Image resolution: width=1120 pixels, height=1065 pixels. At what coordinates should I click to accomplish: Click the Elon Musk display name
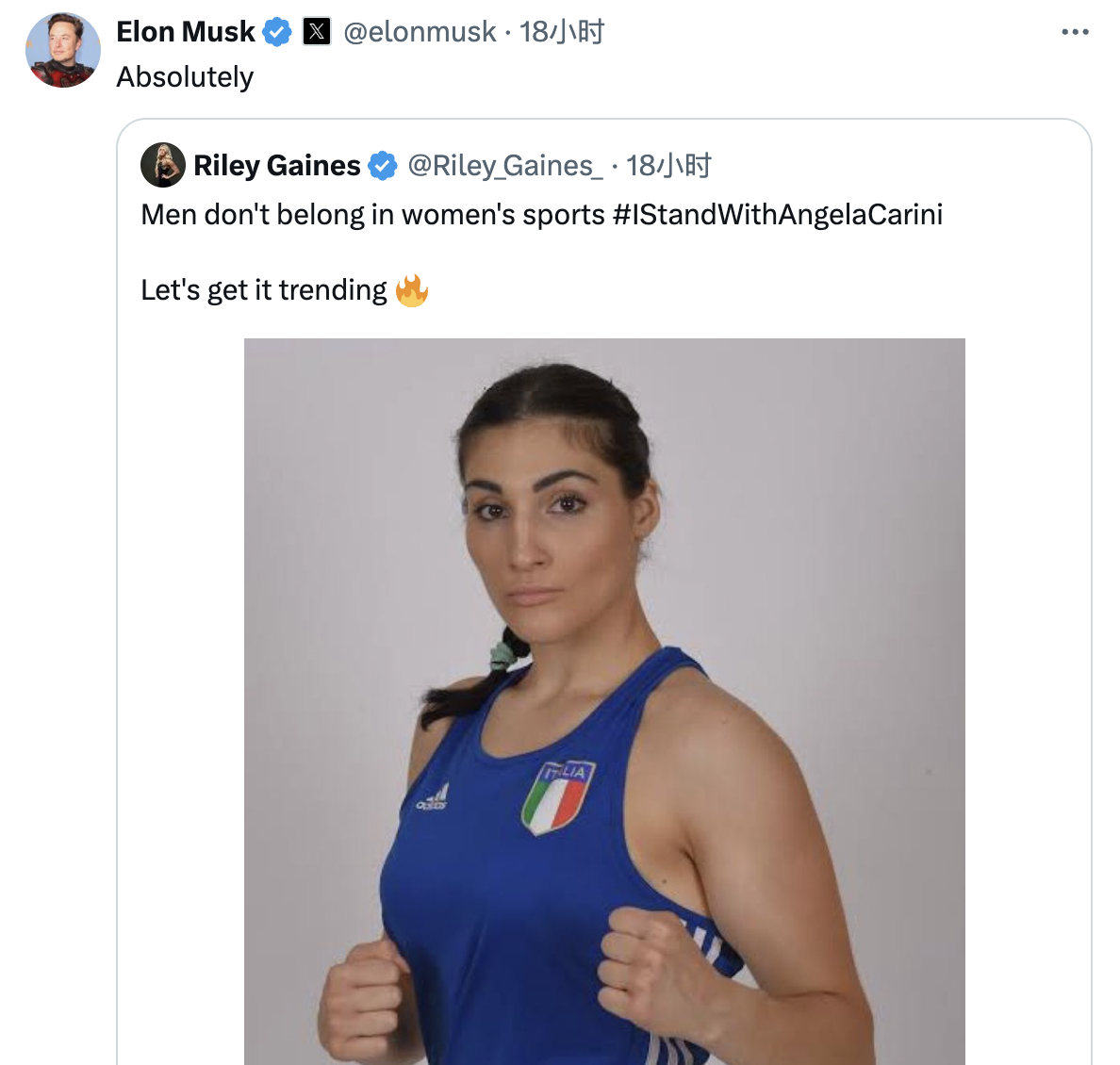click(x=186, y=32)
